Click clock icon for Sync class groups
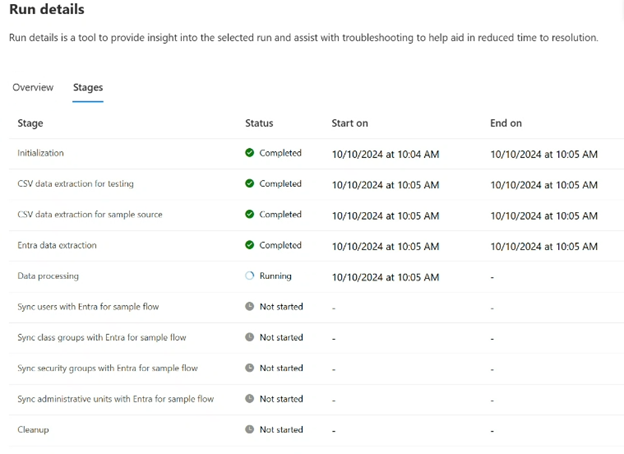Screen dimensions: 624x454 pyautogui.click(x=250, y=337)
